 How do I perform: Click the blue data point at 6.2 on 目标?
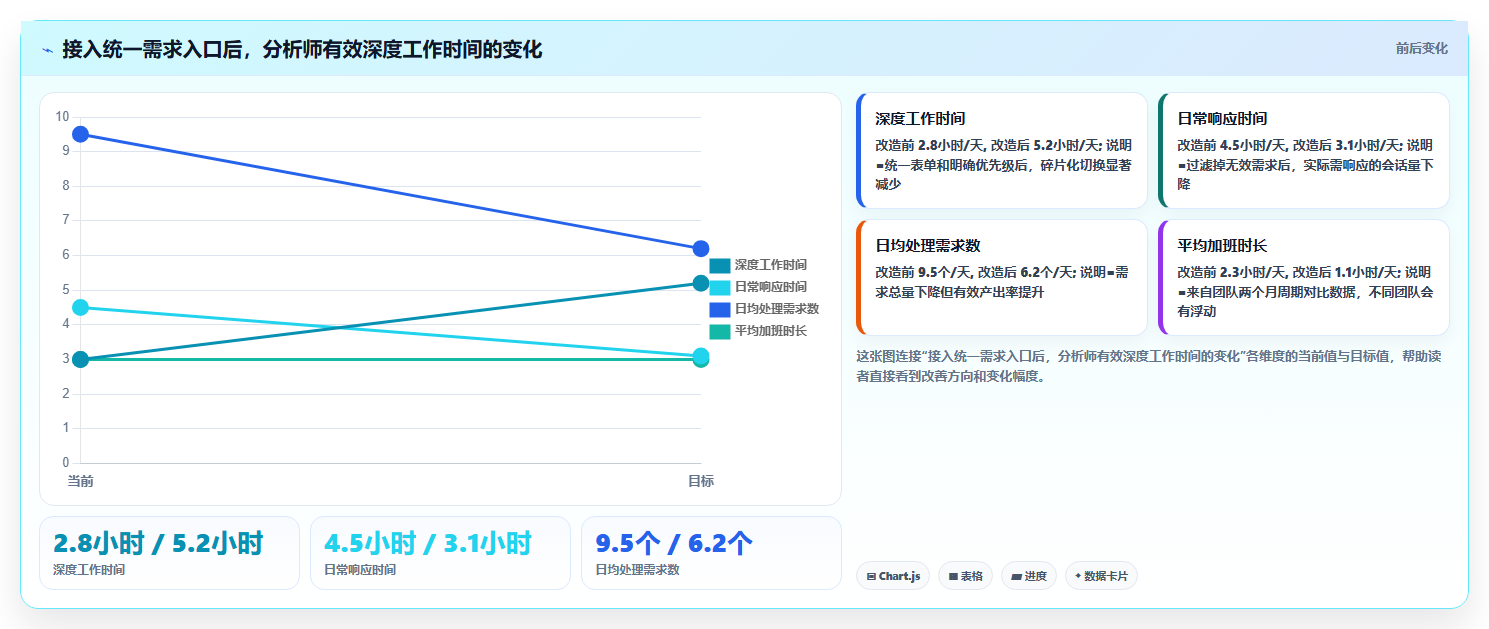point(701,248)
